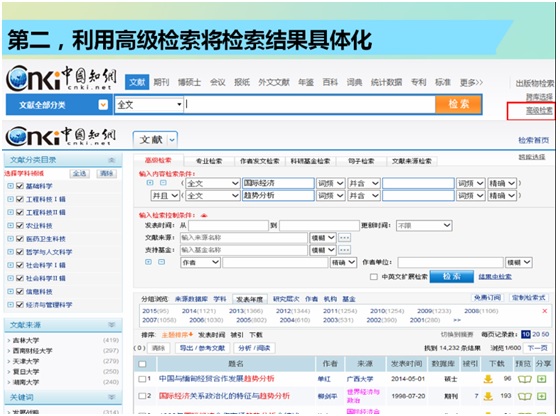Click the 发表时间 从 start date field
The width and height of the screenshot is (560, 416).
pos(228,226)
